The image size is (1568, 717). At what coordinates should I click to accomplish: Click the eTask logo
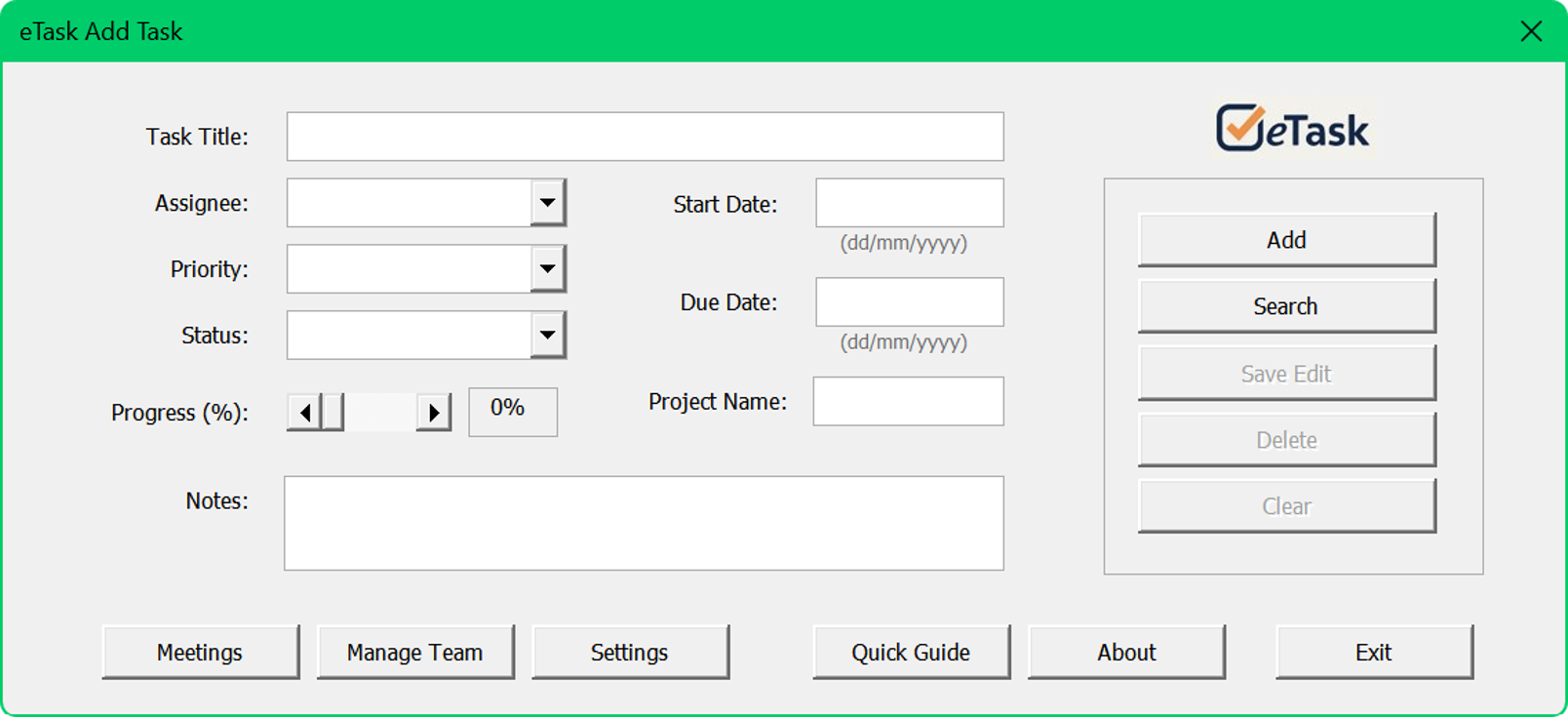(1291, 128)
